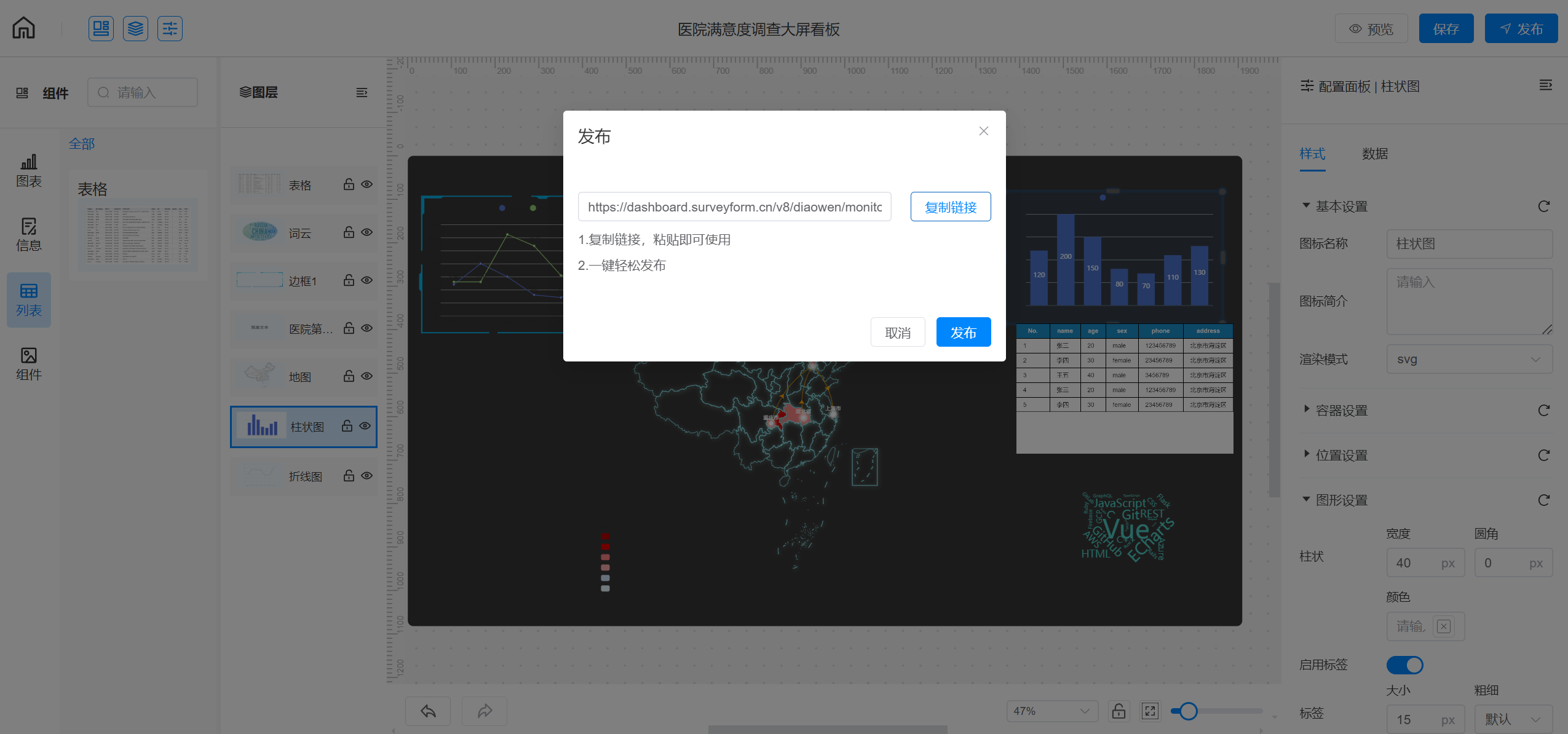Hide the 词云 layer with its eye icon
This screenshot has height=734, width=1568.
pos(367,232)
